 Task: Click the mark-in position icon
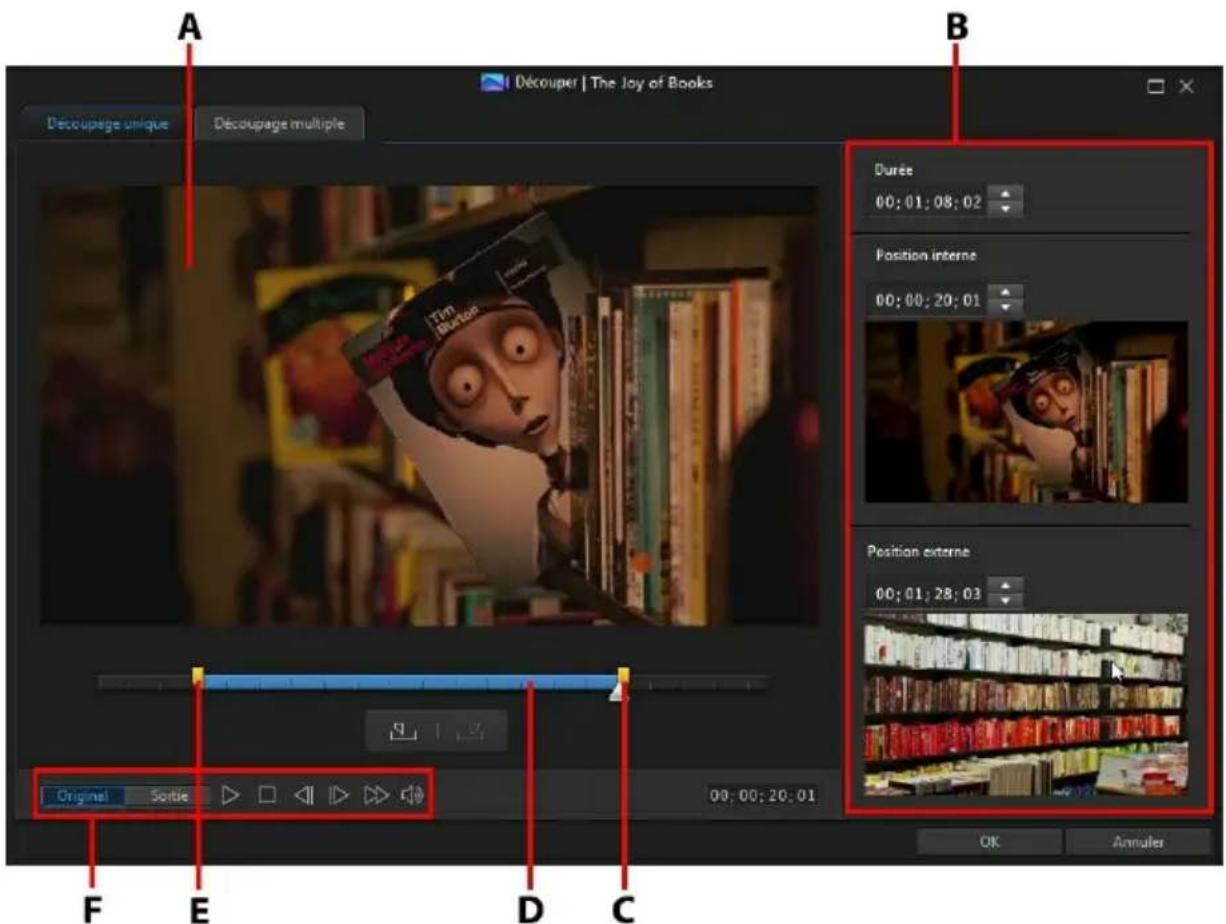tap(401, 731)
